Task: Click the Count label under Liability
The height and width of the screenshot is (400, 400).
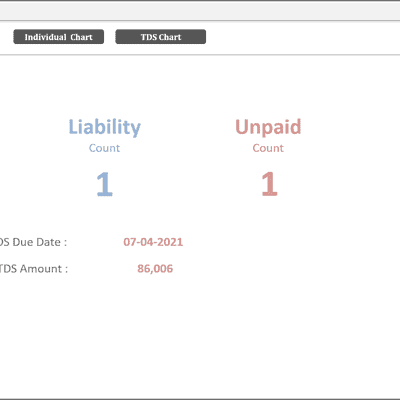Action: pos(104,148)
